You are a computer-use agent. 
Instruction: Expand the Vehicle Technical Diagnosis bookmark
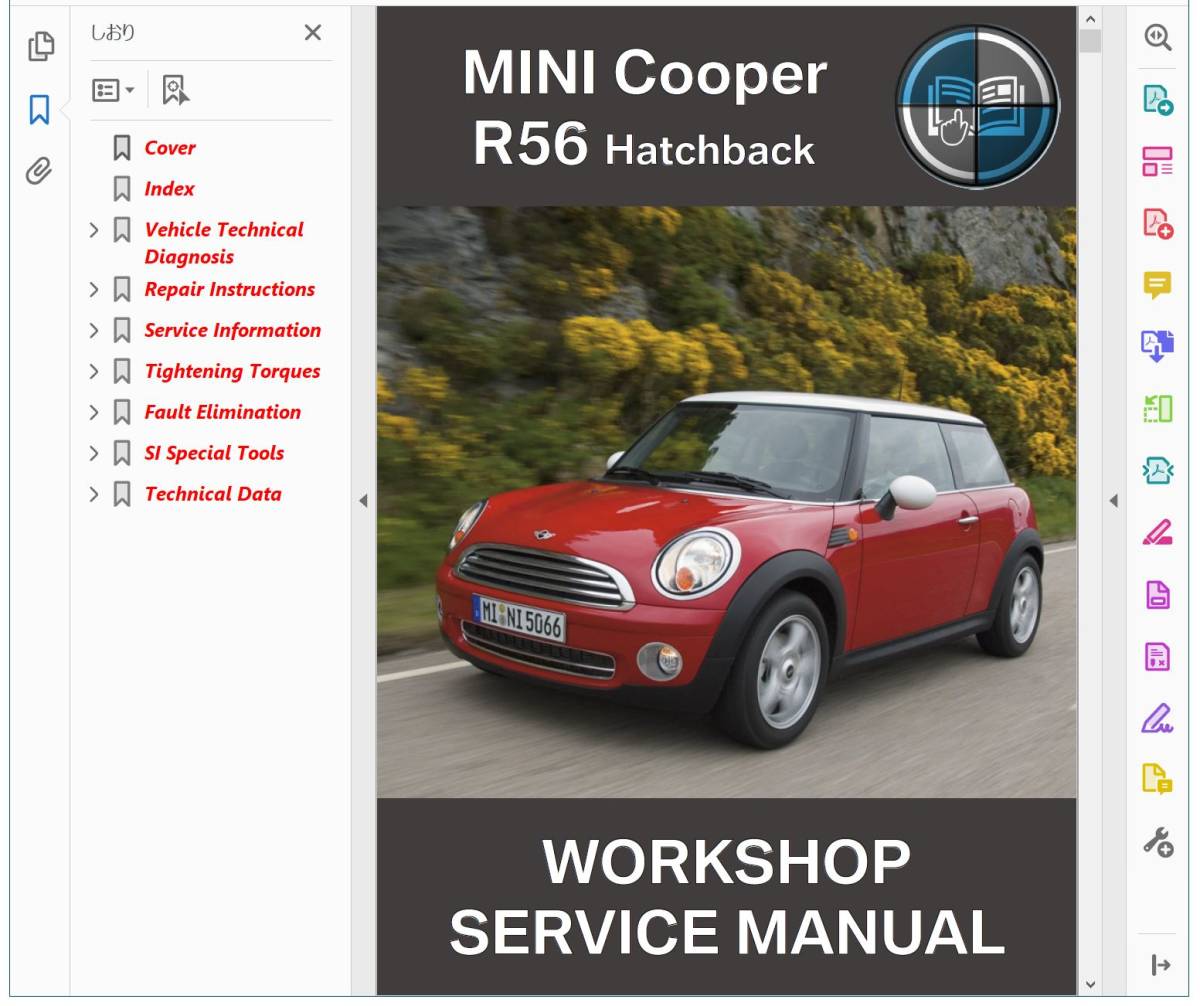[94, 230]
